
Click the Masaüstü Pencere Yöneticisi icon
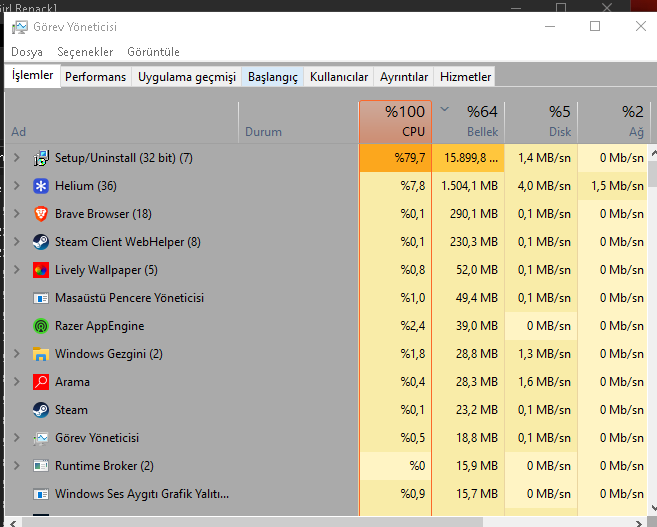tap(41, 298)
